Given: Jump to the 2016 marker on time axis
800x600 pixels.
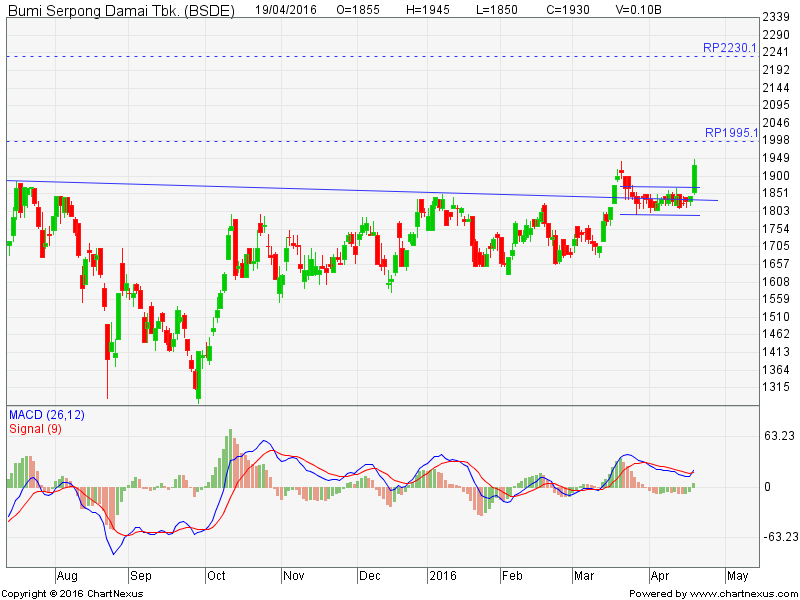Looking at the screenshot, I should [x=441, y=576].
